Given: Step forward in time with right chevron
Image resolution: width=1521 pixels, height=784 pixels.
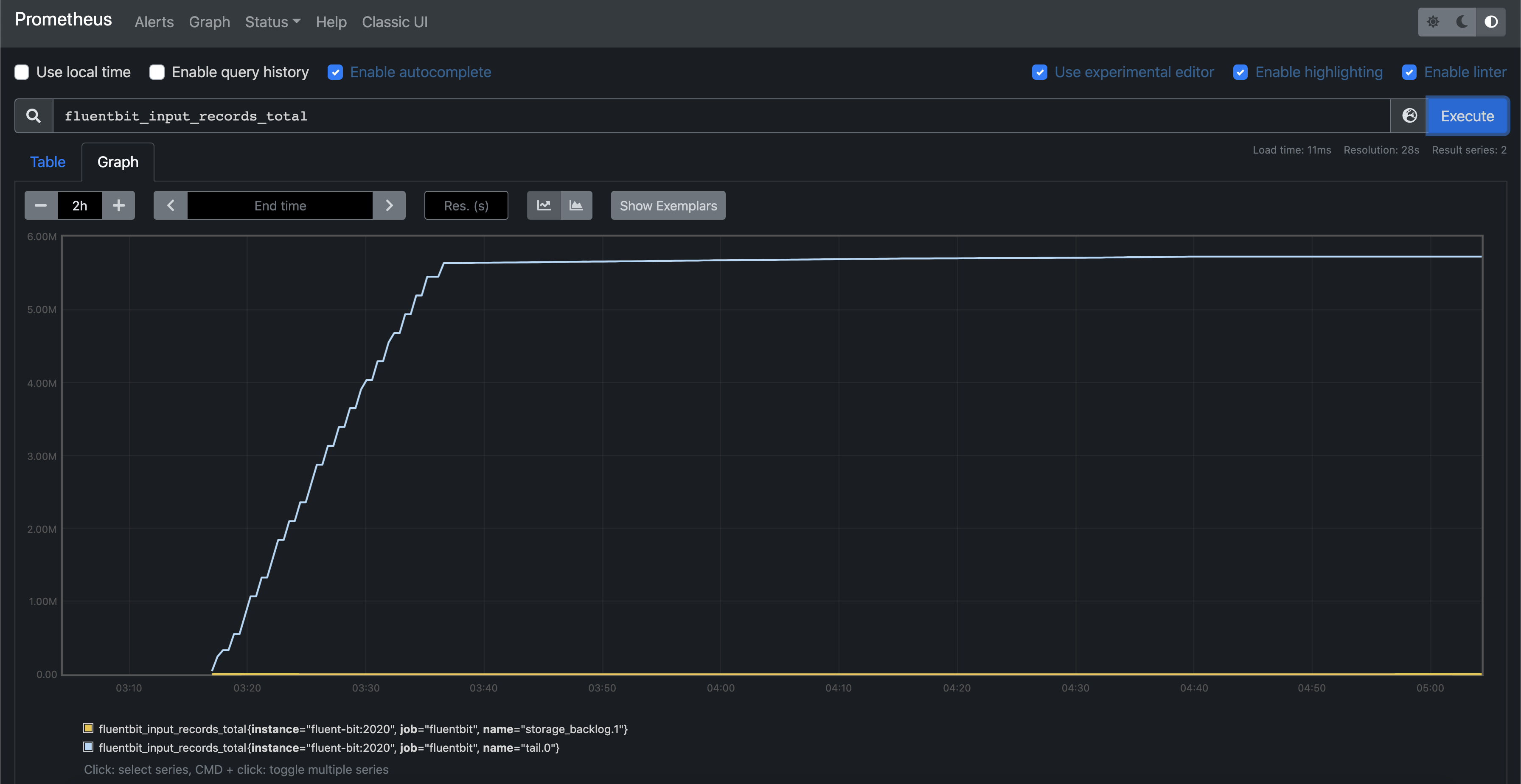Looking at the screenshot, I should click(x=389, y=205).
